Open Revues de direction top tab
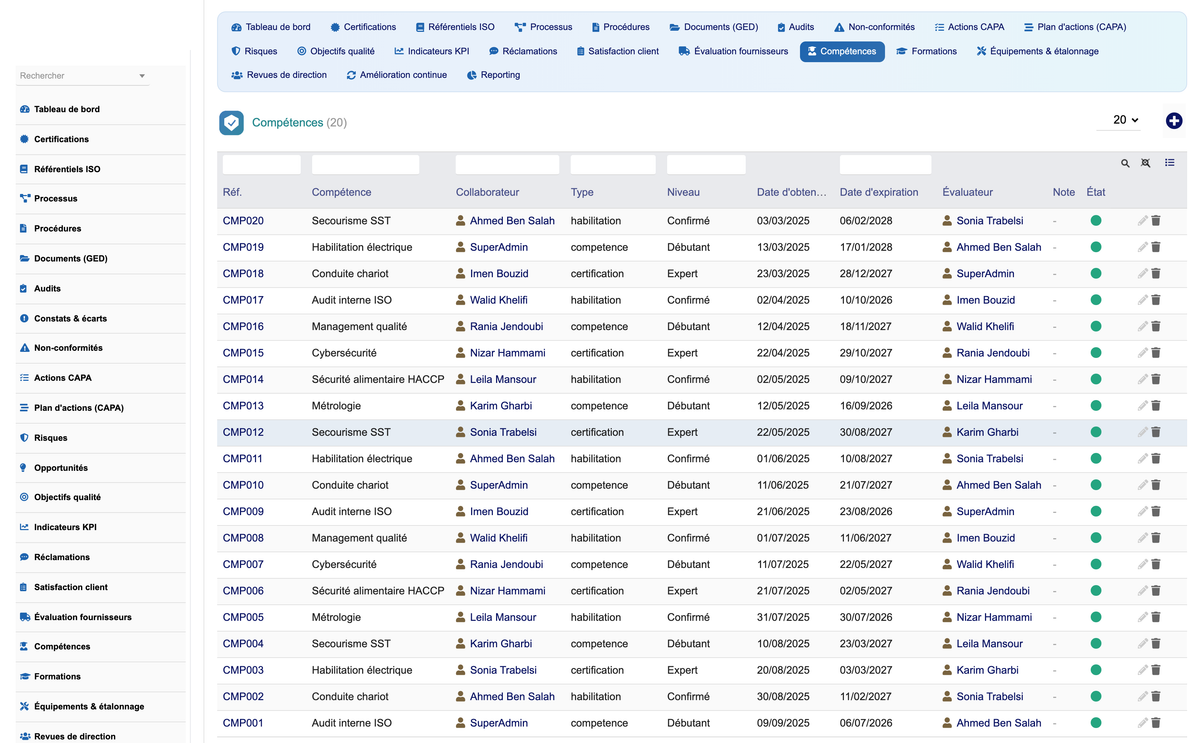This screenshot has width=1200, height=743. point(279,75)
